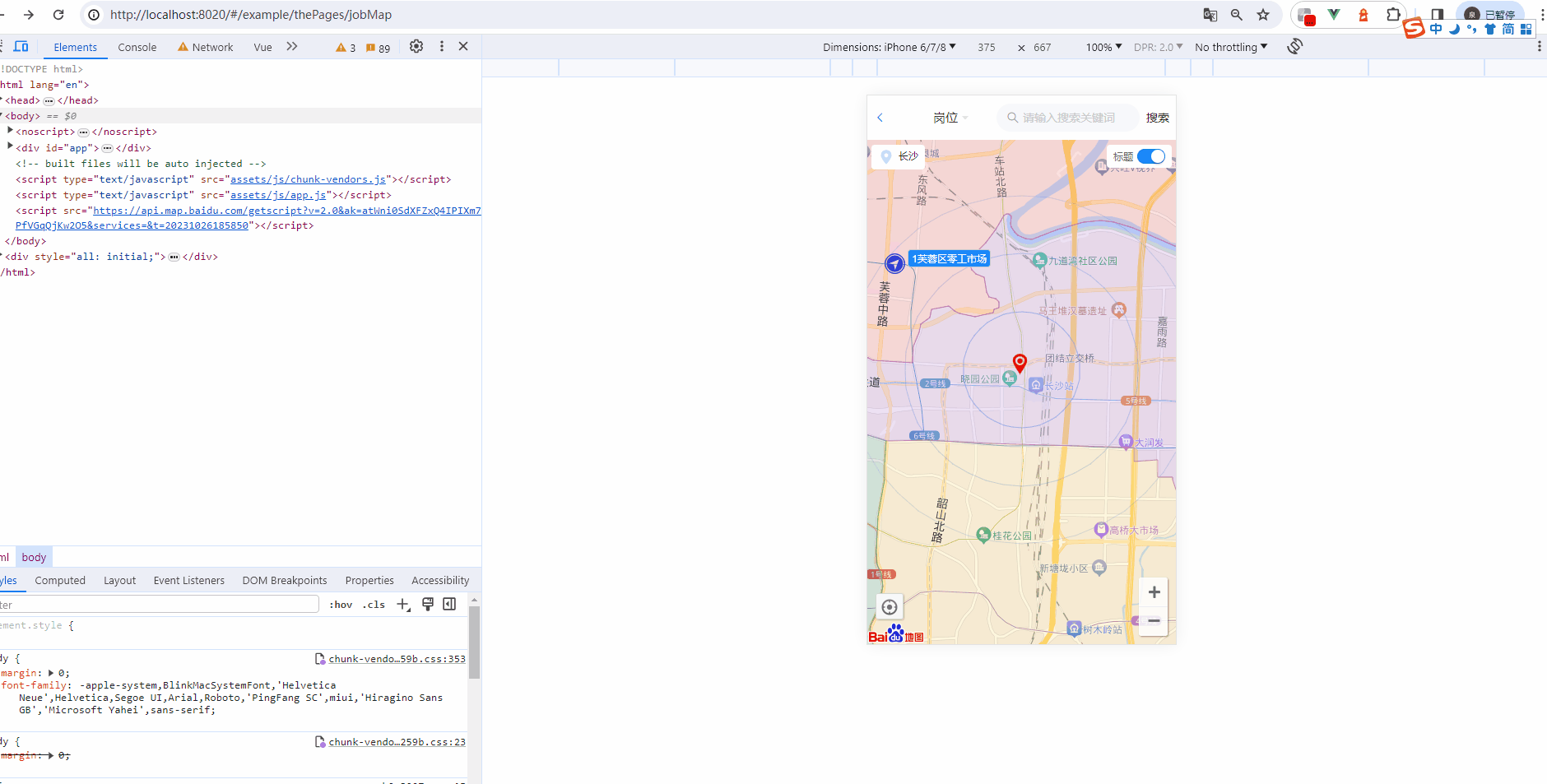Image resolution: width=1547 pixels, height=784 pixels.
Task: Expand the div#app node
Action: (10, 147)
